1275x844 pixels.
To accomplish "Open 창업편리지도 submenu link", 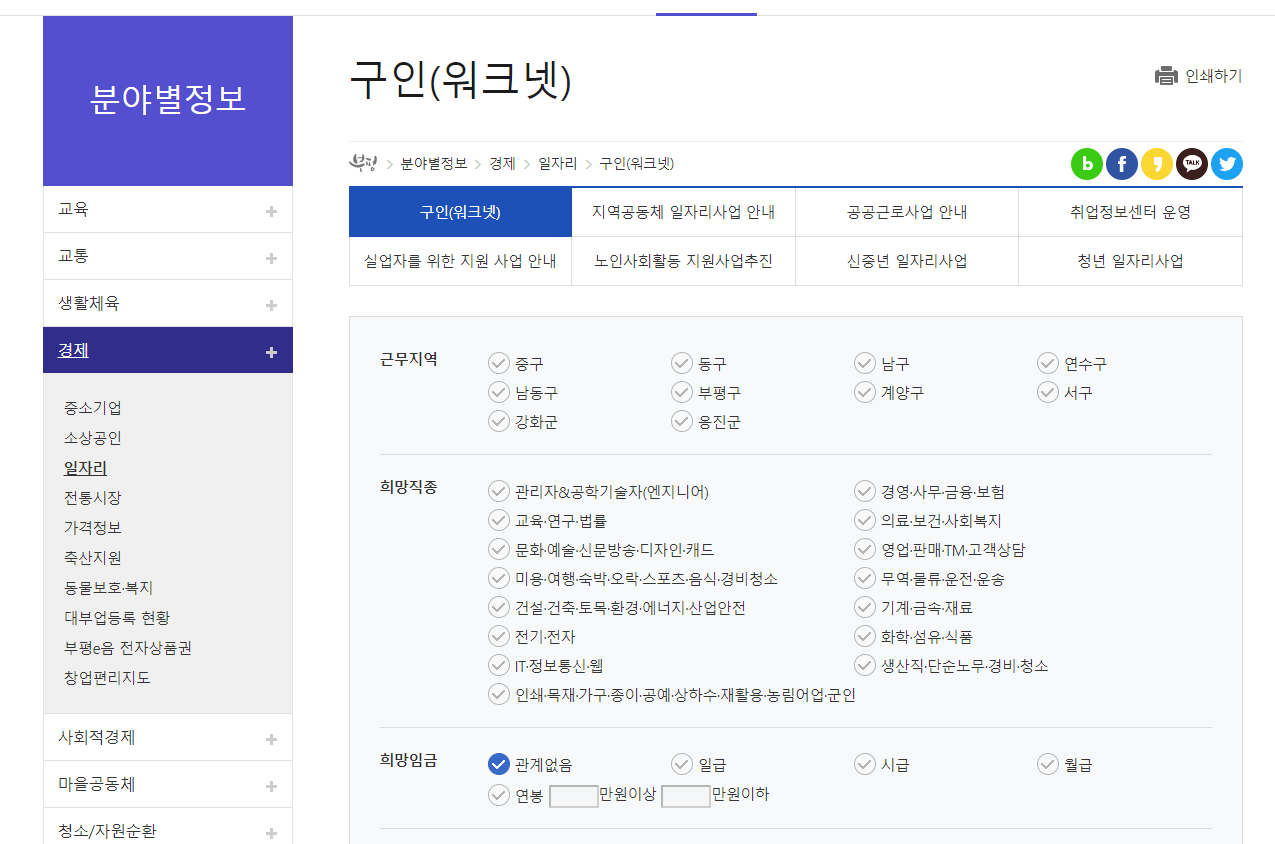I will [107, 678].
